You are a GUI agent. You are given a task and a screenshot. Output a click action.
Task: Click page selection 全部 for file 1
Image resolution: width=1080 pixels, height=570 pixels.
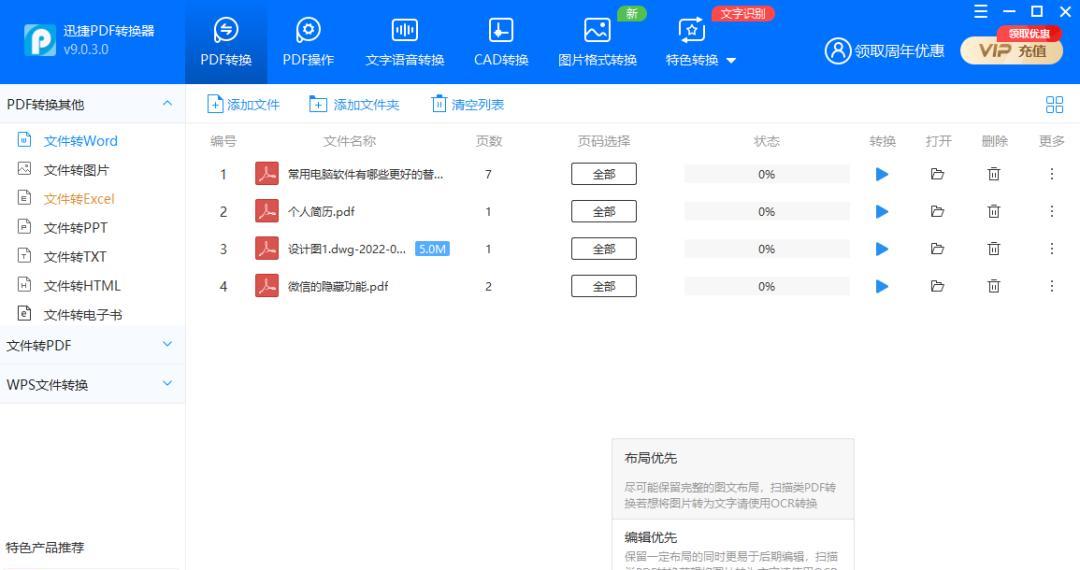point(603,174)
